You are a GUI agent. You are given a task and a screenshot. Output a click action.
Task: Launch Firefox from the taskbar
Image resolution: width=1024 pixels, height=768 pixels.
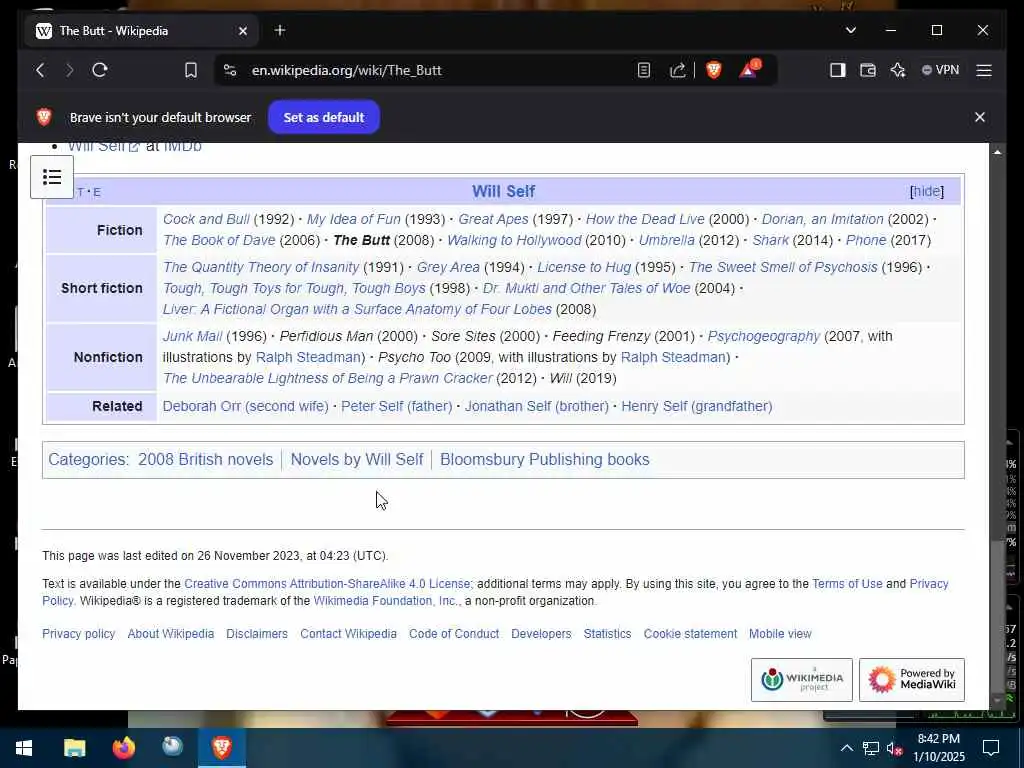(123, 748)
